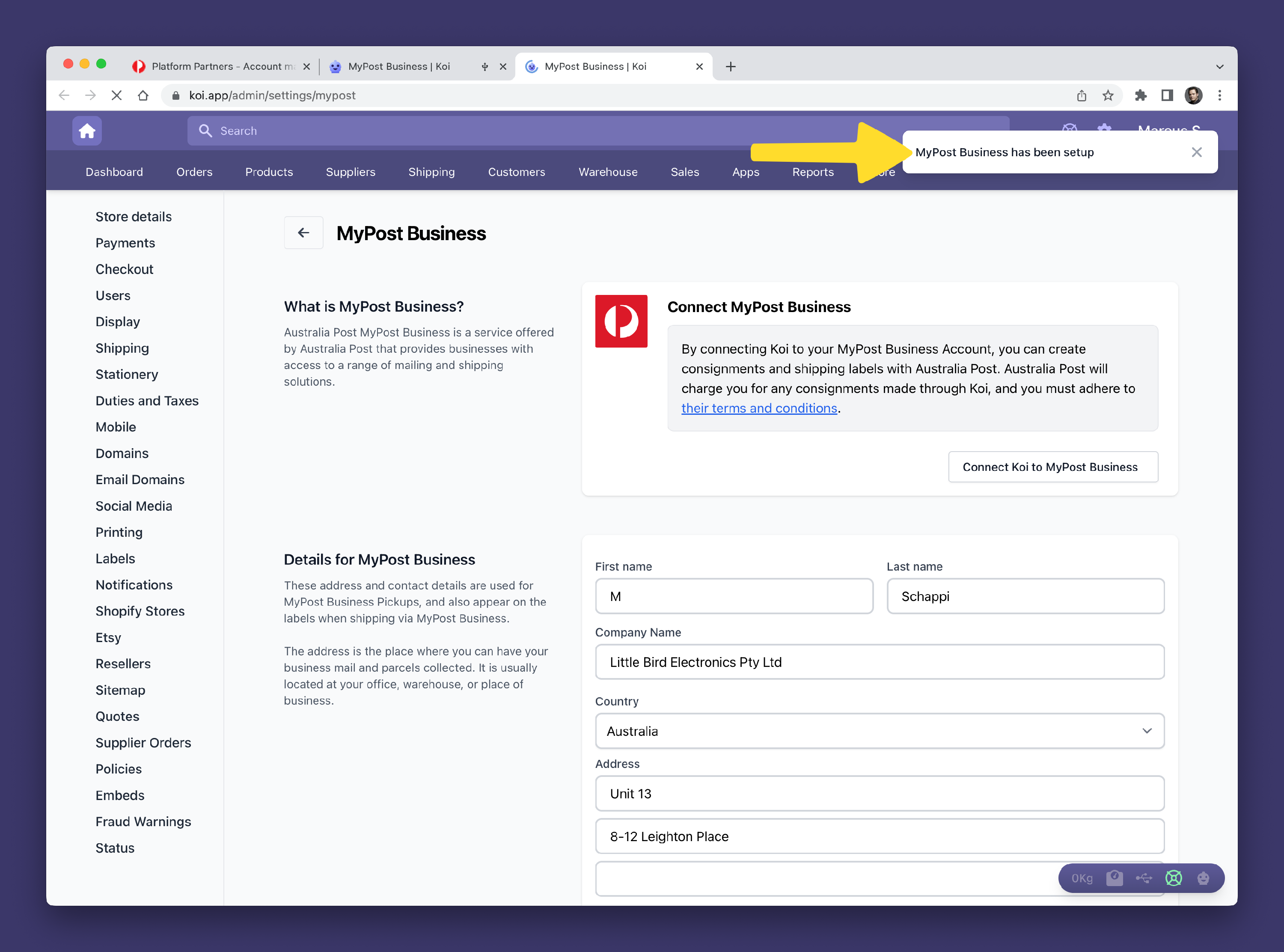Click the green lifebuoy support icon

(1174, 878)
